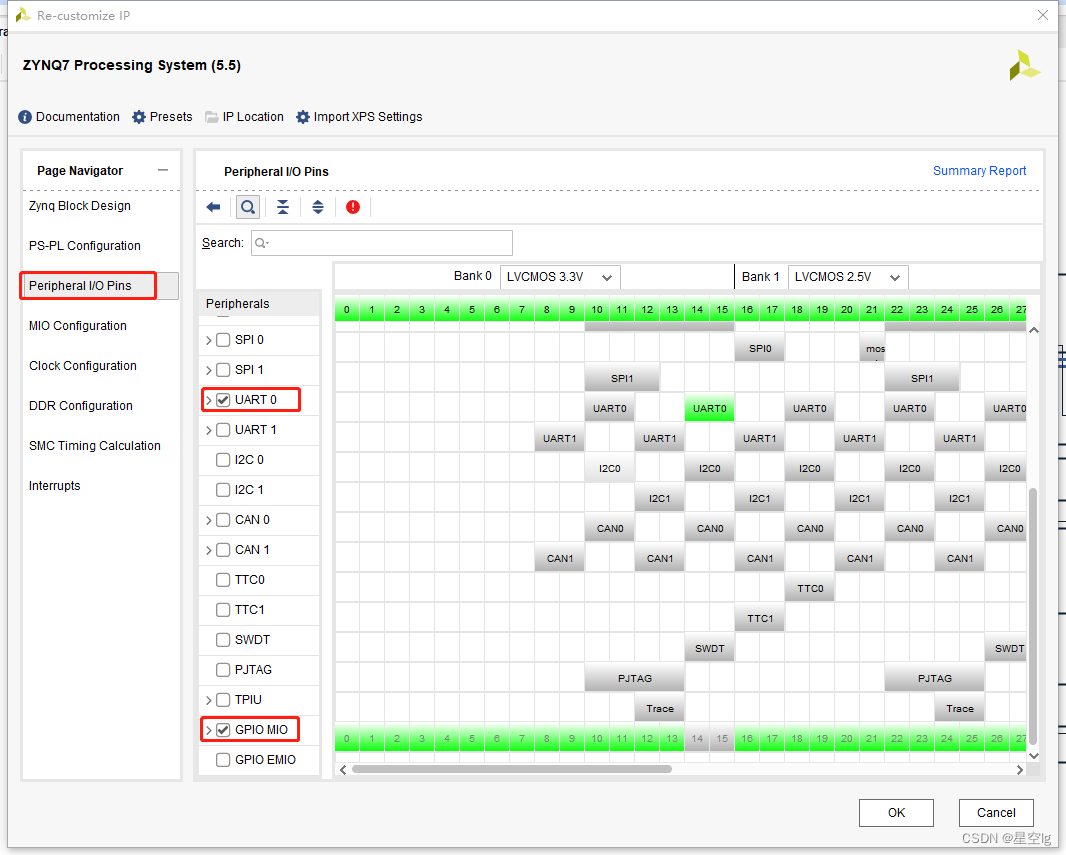Click the scroll left arrow of pin grid
Screen dimensions: 1066x855
pyautogui.click(x=343, y=769)
